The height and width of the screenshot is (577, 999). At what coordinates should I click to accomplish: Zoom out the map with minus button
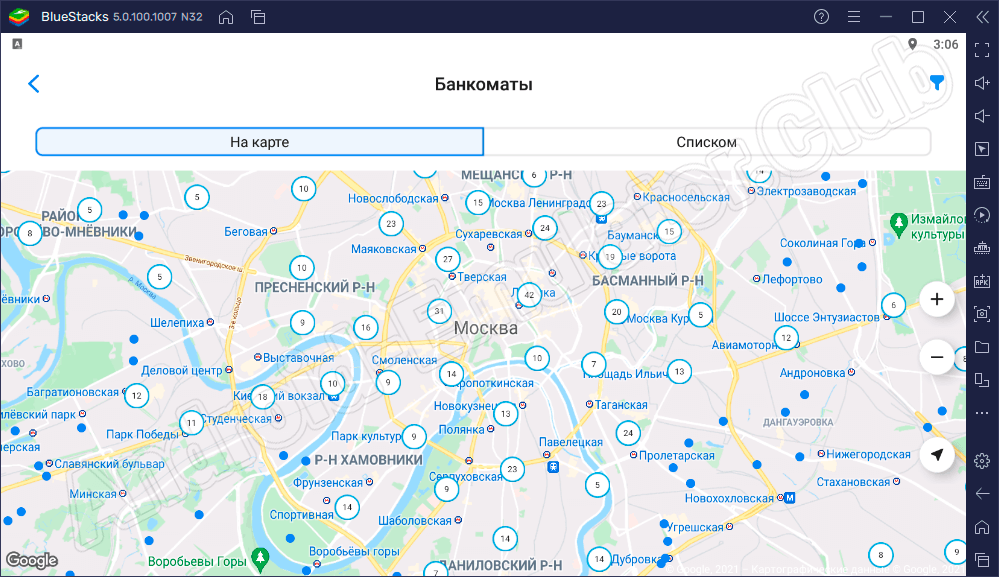pos(937,357)
